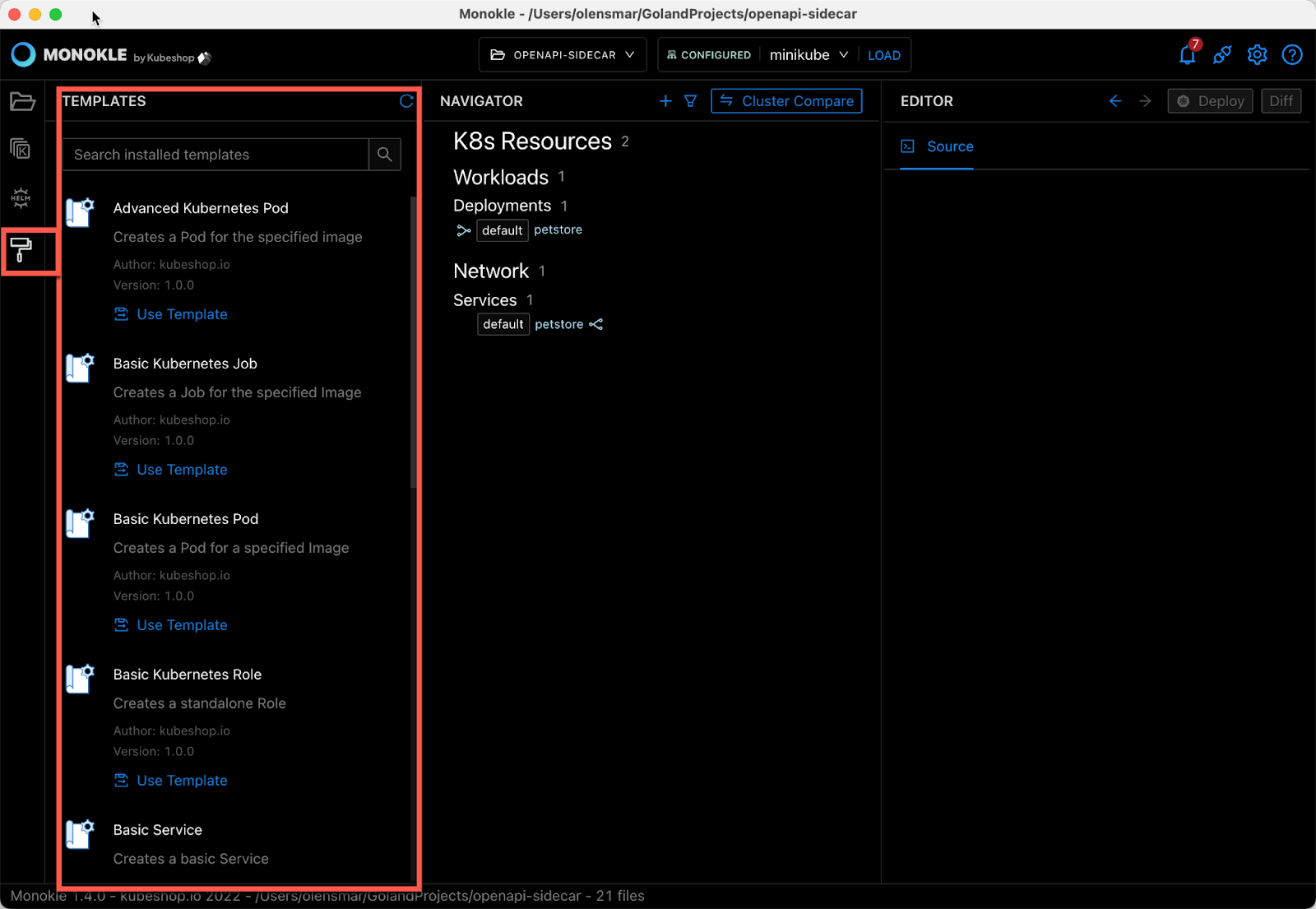Select the petstore deployment resource
Image resolution: width=1316 pixels, height=909 pixels.
(x=558, y=230)
